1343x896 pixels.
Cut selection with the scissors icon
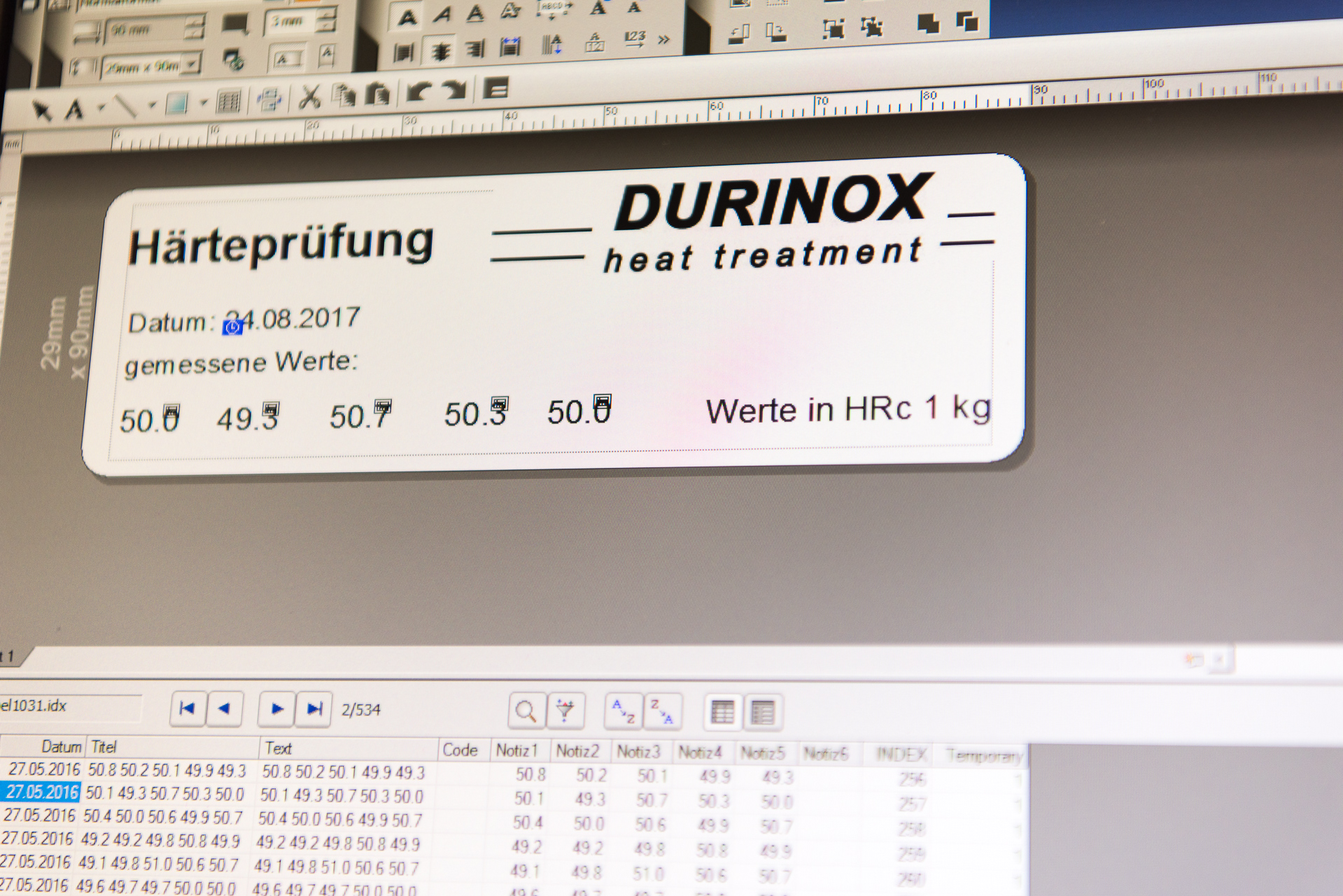(309, 97)
